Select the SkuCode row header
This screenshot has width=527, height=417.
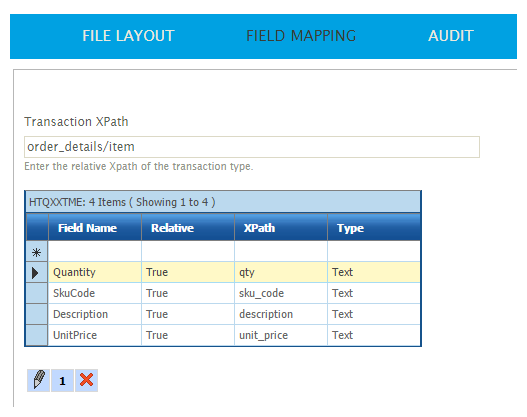pyautogui.click(x=37, y=293)
